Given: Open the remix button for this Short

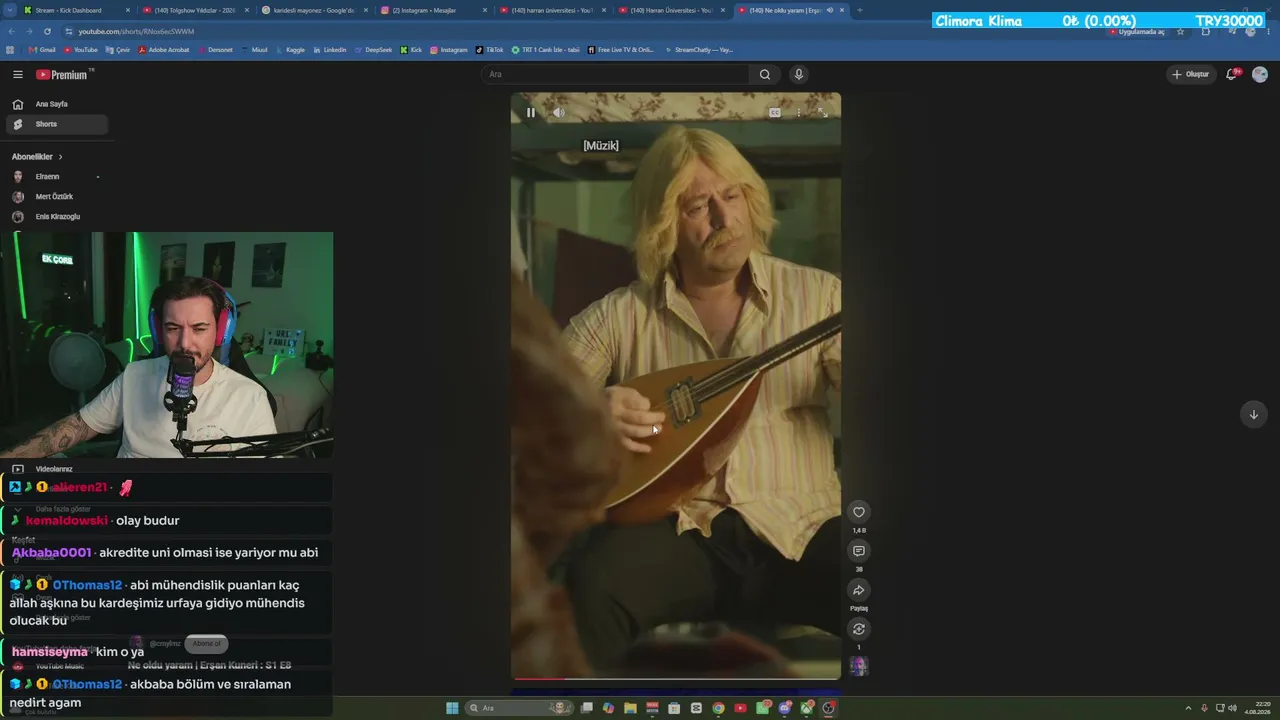Looking at the screenshot, I should click(858, 629).
